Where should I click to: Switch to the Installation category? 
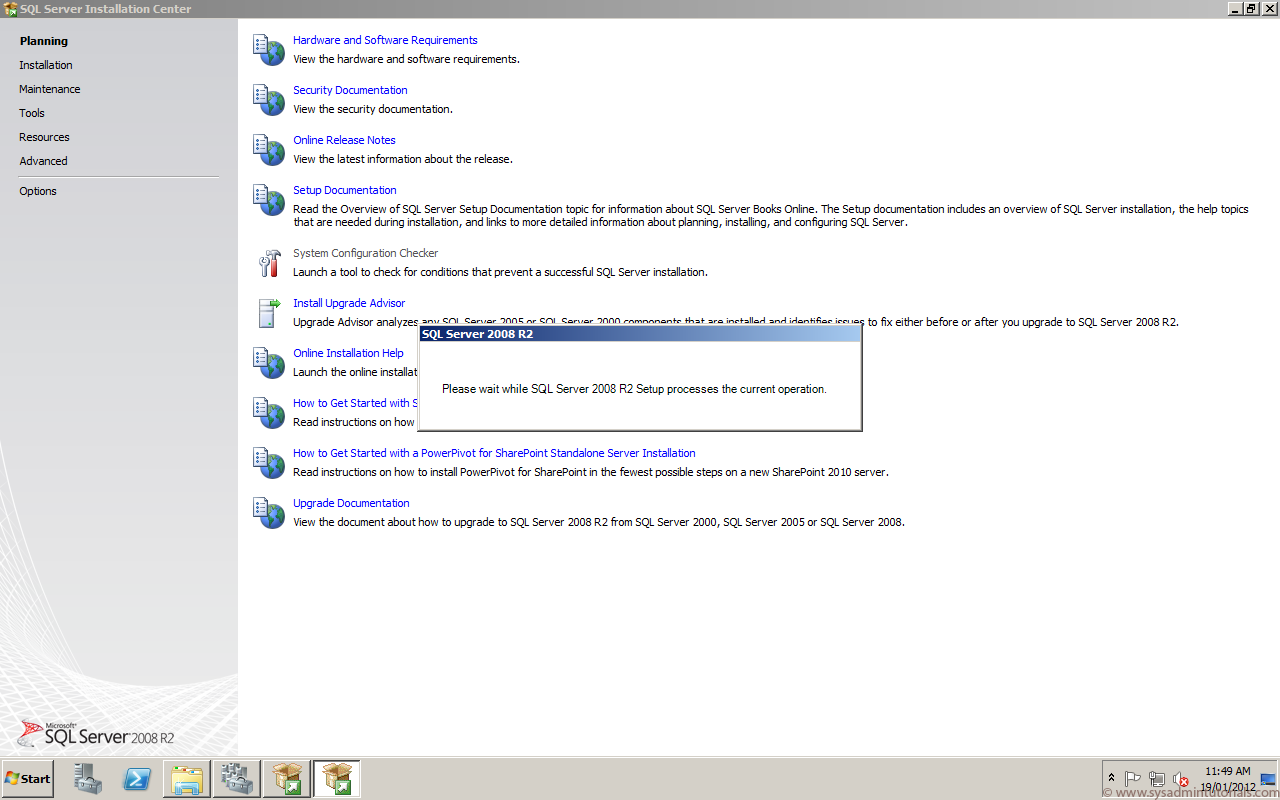click(46, 65)
